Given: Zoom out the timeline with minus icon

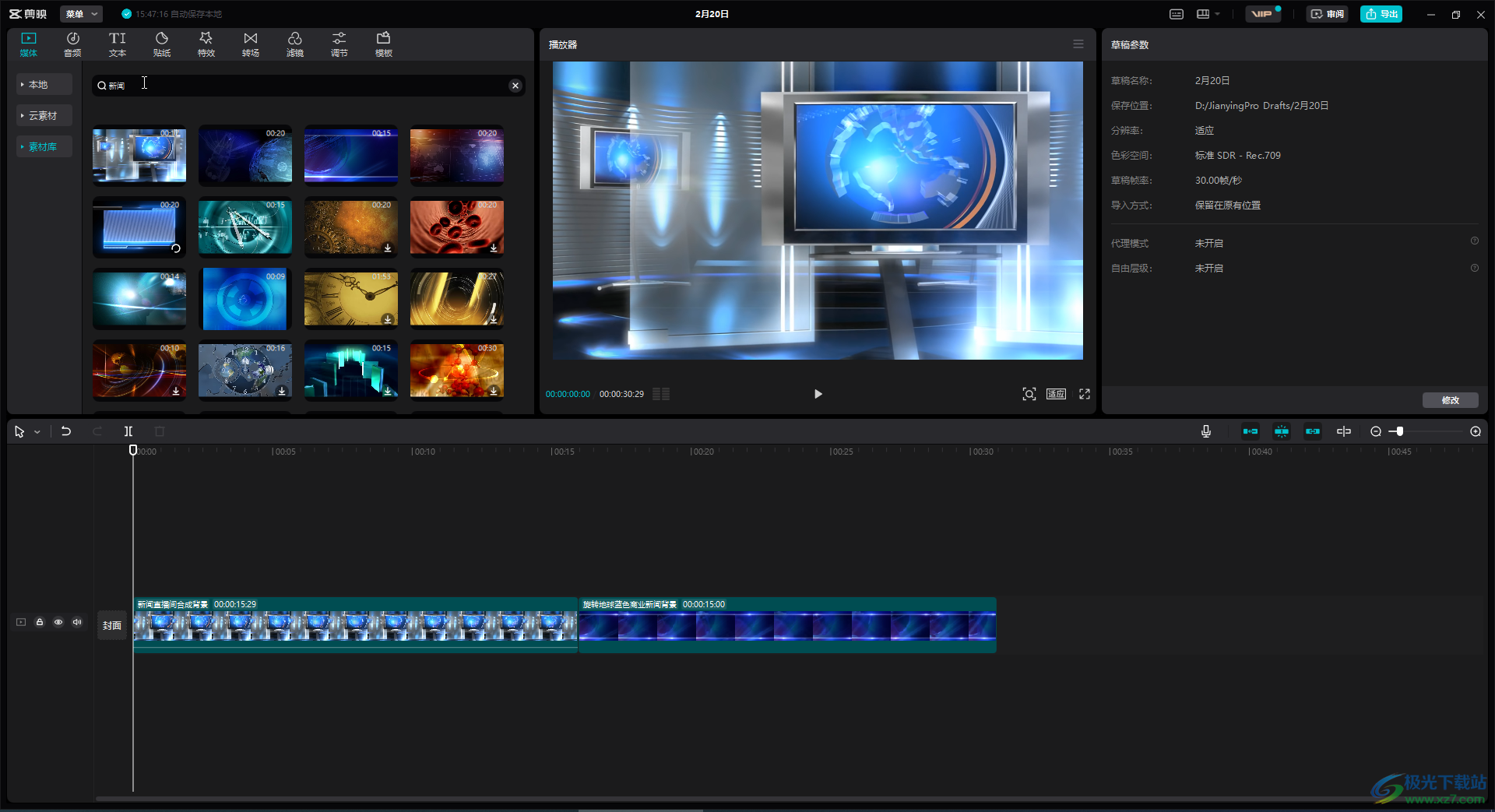Looking at the screenshot, I should coord(1376,431).
